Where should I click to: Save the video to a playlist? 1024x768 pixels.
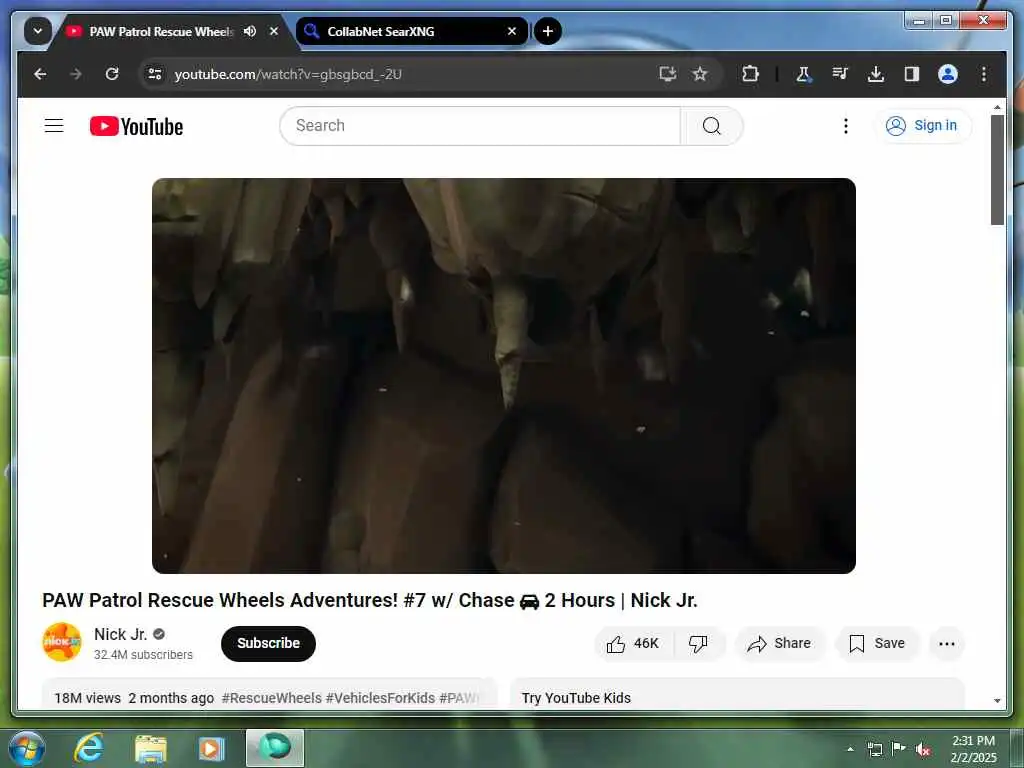(877, 643)
